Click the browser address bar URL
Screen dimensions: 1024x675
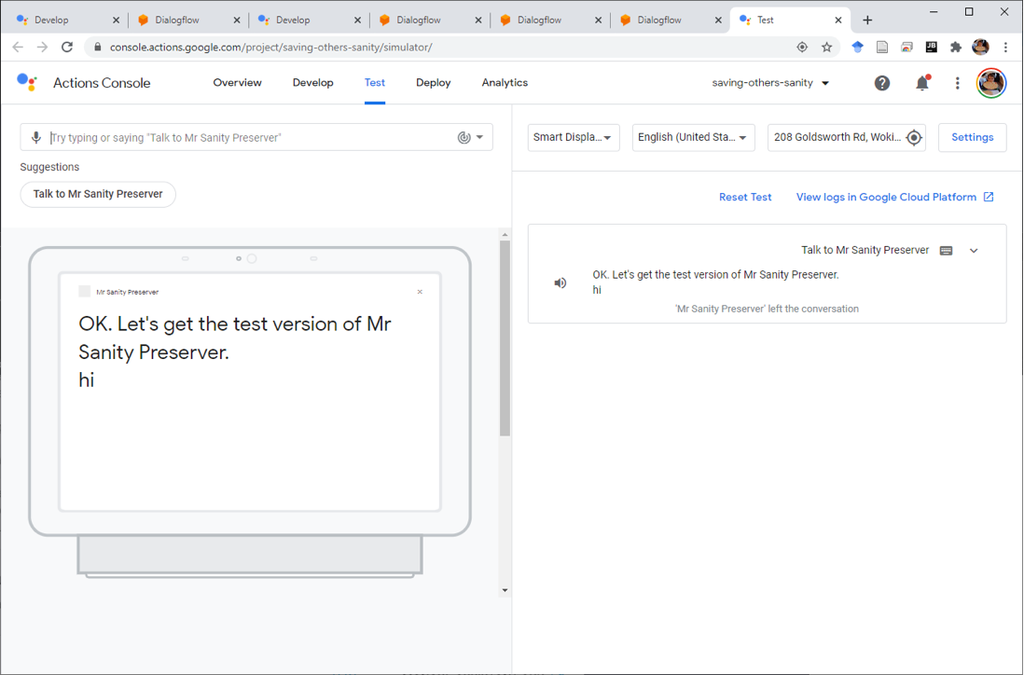(270, 47)
